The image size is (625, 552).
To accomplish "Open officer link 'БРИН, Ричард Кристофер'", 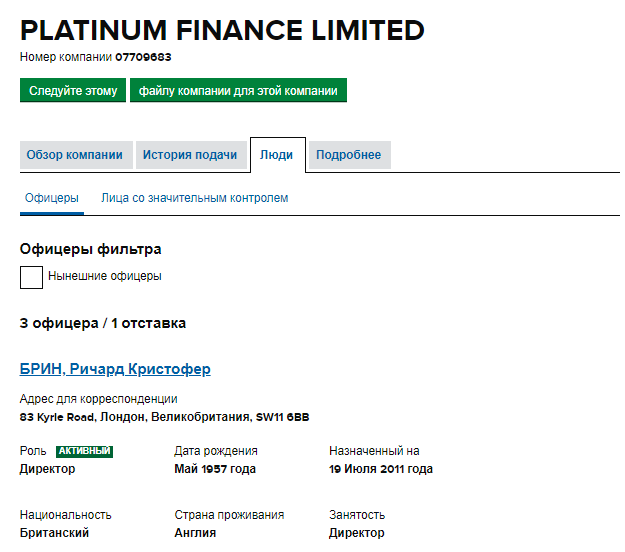I will 115,369.
